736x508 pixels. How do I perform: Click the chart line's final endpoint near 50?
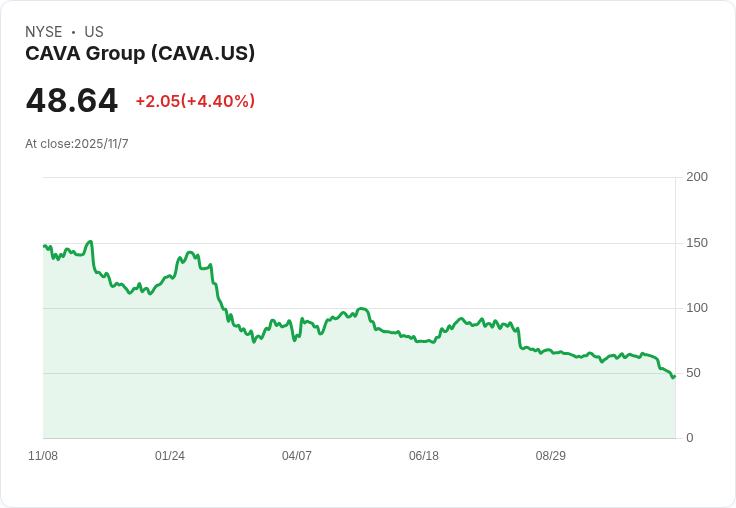click(674, 376)
